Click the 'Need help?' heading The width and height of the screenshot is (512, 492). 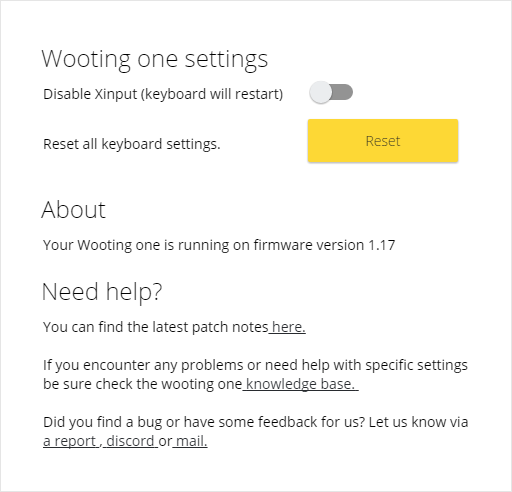[102, 292]
